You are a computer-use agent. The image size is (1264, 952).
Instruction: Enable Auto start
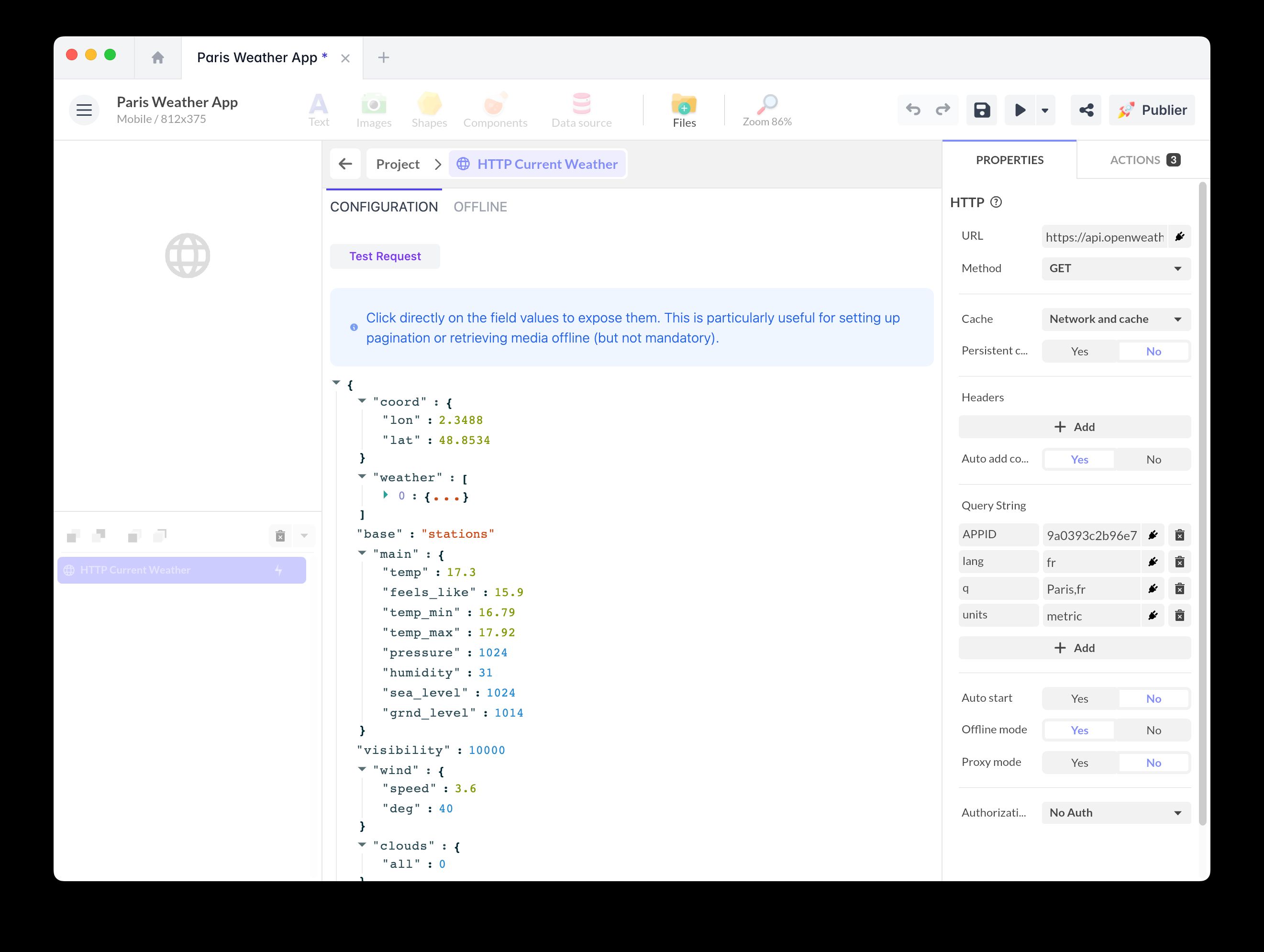click(x=1079, y=698)
